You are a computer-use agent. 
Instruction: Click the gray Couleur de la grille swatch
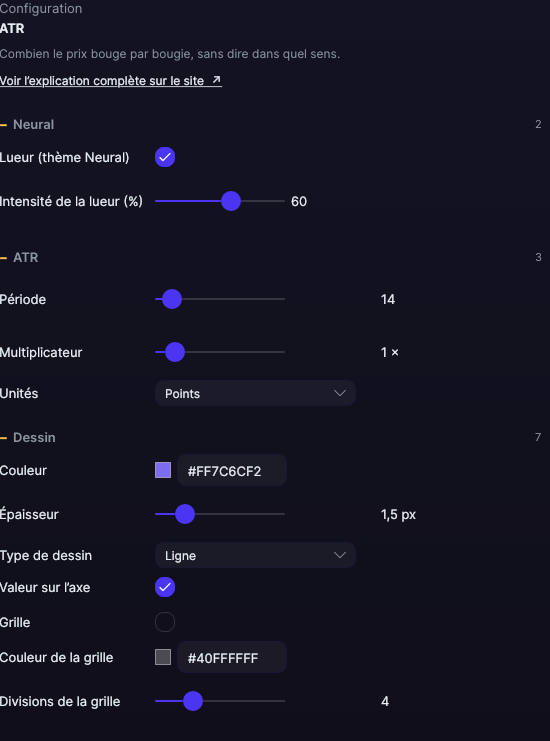coord(163,657)
